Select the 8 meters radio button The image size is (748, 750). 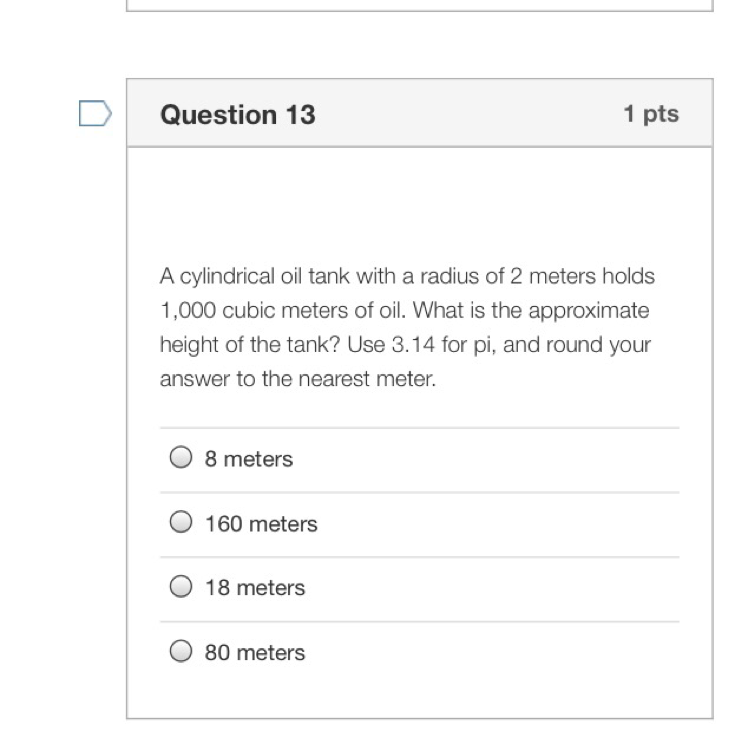pyautogui.click(x=180, y=458)
